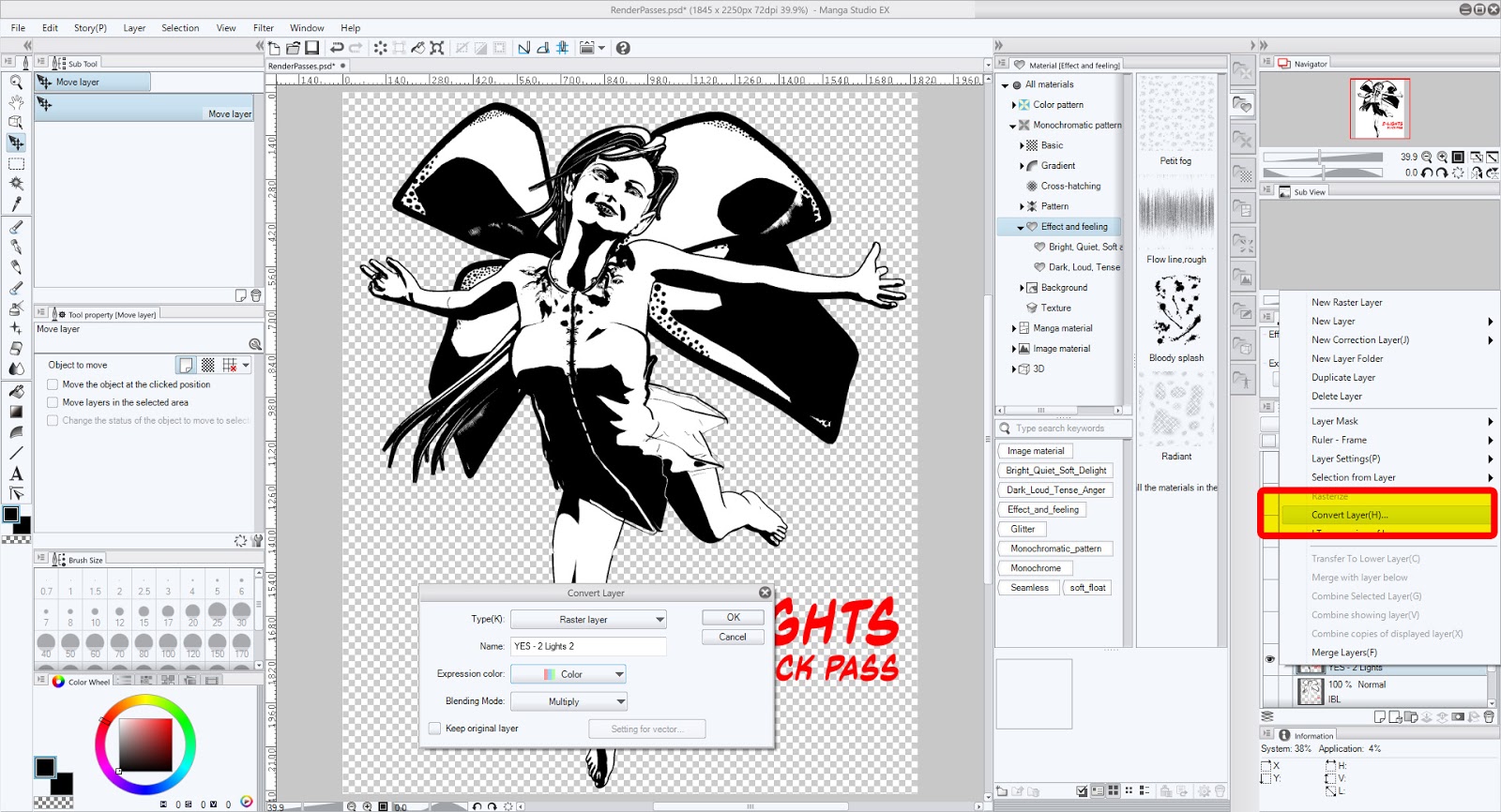The image size is (1501, 812).
Task: Click the Navigator zoom out icon
Action: tap(1427, 158)
